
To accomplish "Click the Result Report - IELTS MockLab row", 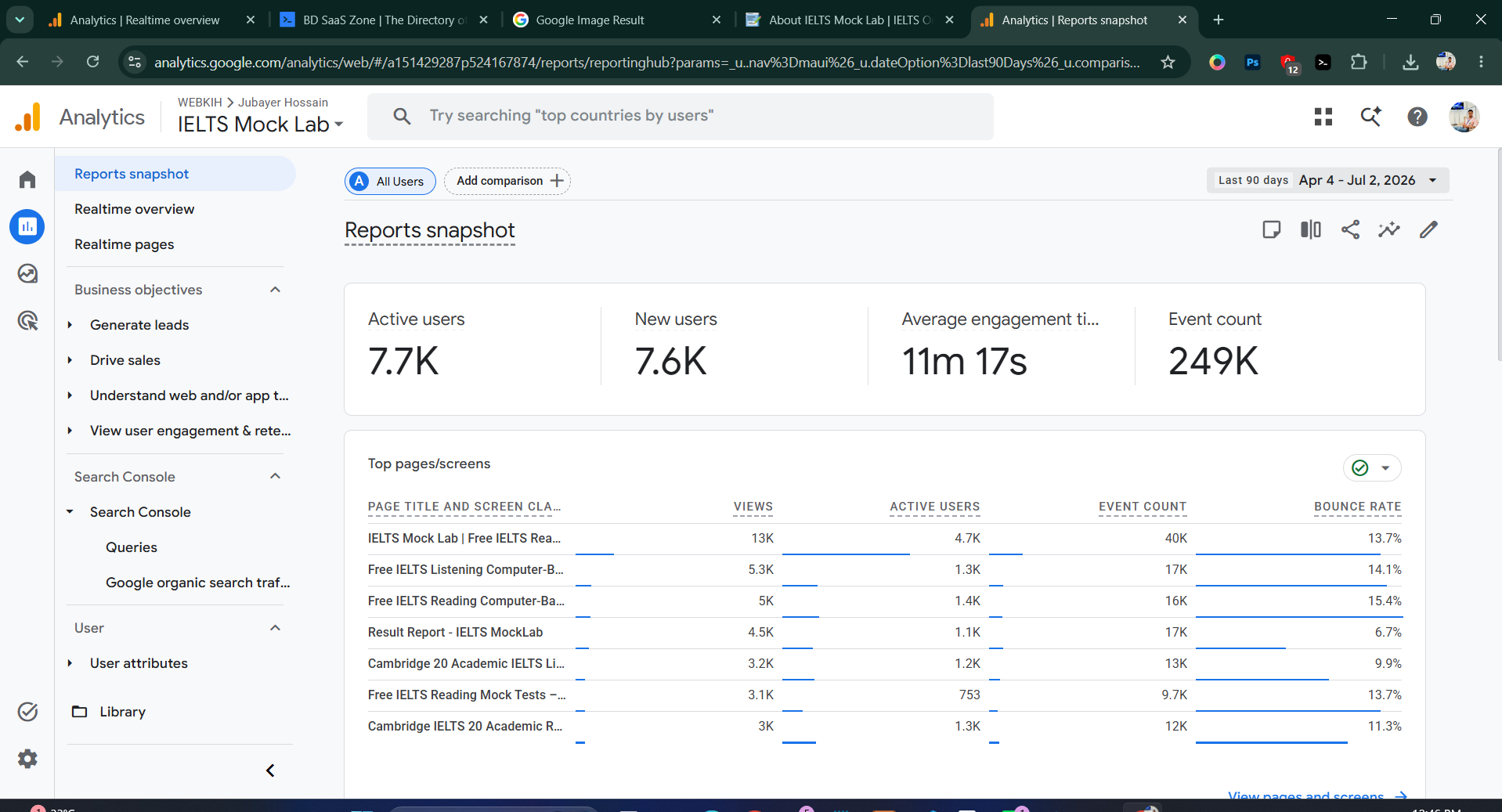I will (885, 632).
